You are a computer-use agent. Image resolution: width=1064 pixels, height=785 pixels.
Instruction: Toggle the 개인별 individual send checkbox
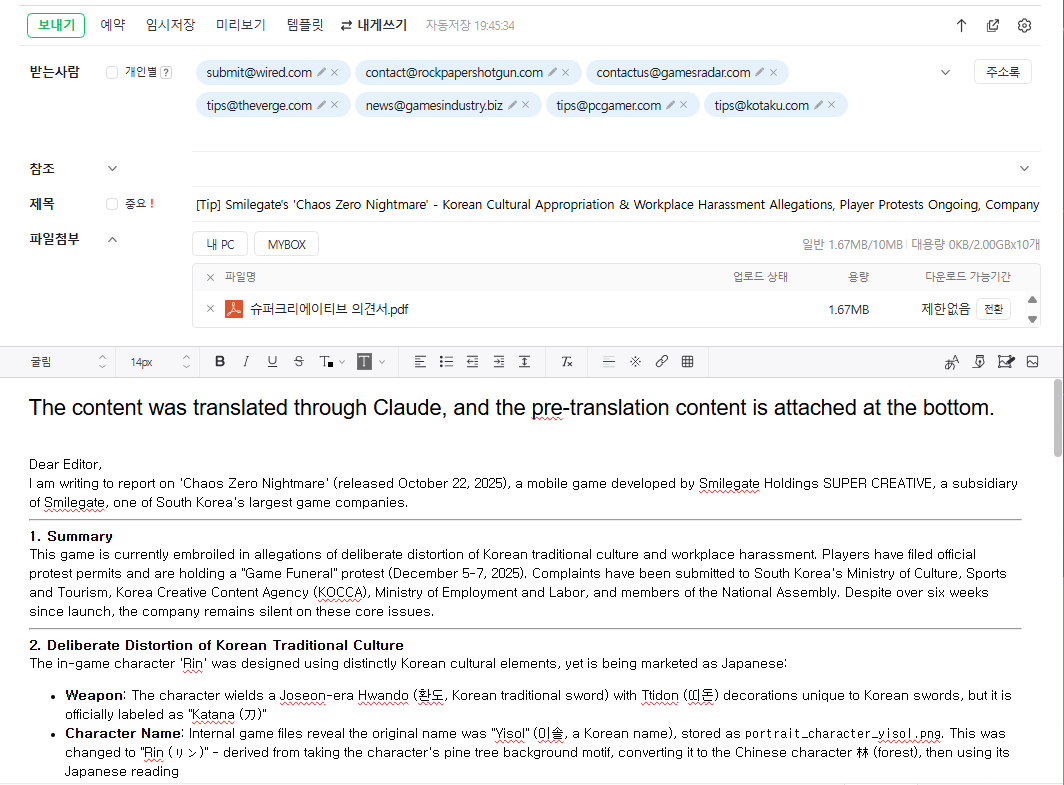[112, 73]
